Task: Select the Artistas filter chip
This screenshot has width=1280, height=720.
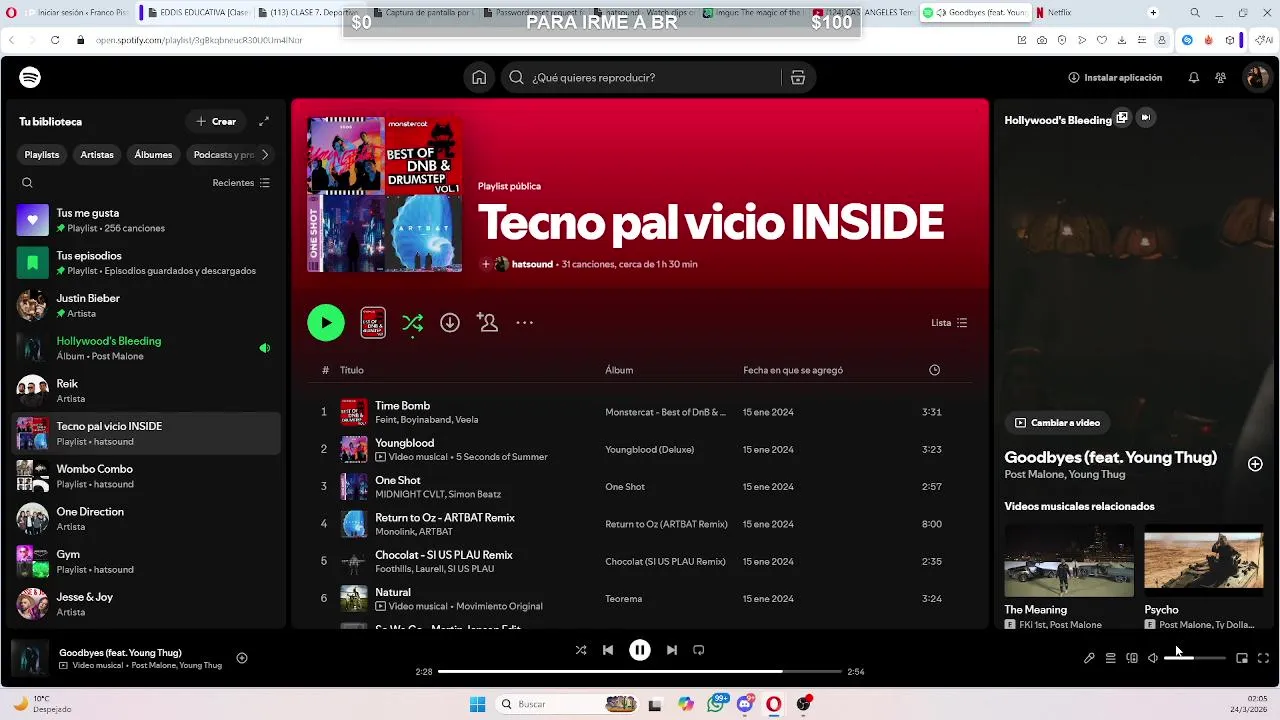Action: click(97, 155)
